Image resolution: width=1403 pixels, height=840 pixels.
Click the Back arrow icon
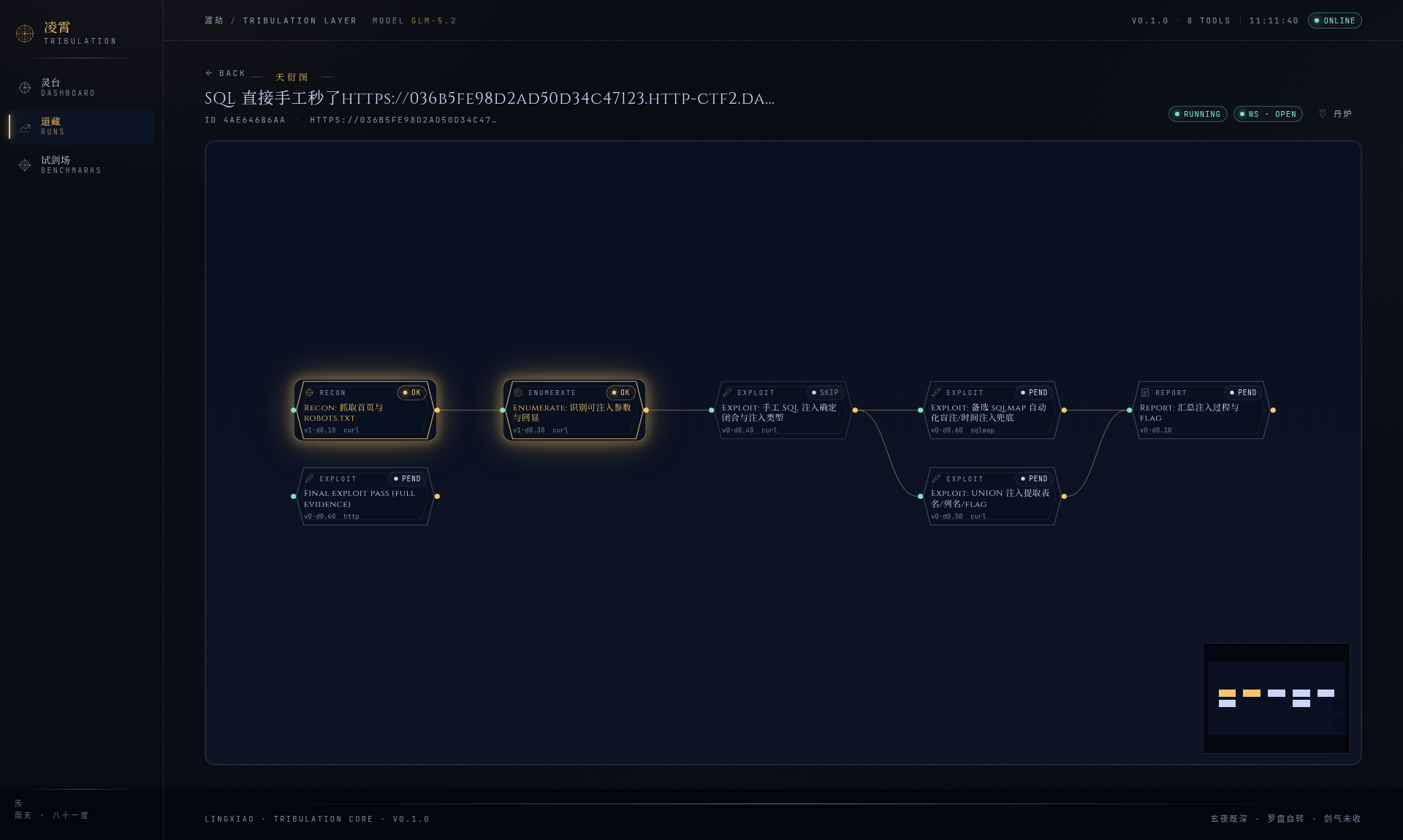click(x=209, y=73)
